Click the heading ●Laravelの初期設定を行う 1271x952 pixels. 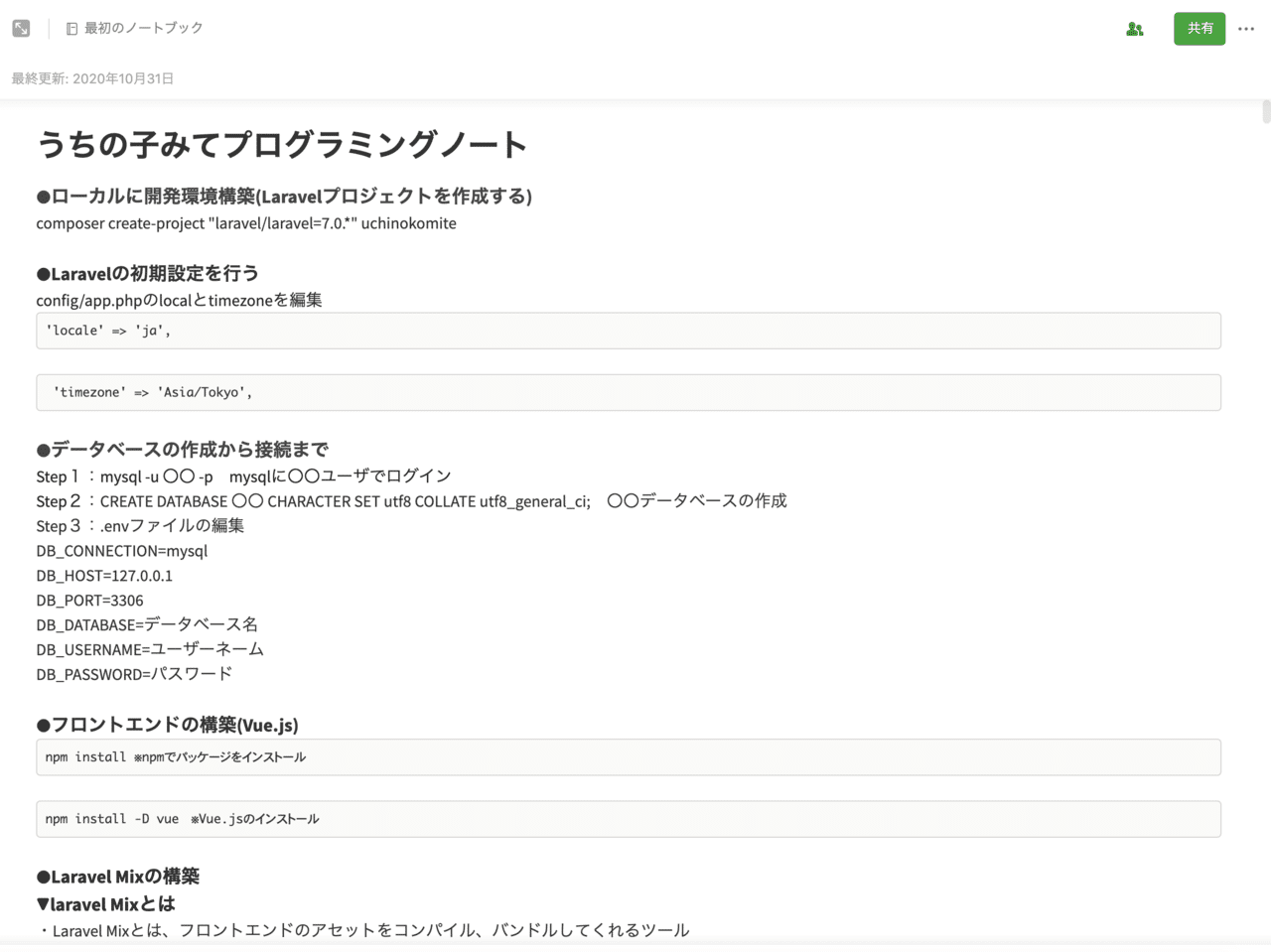[x=148, y=273]
